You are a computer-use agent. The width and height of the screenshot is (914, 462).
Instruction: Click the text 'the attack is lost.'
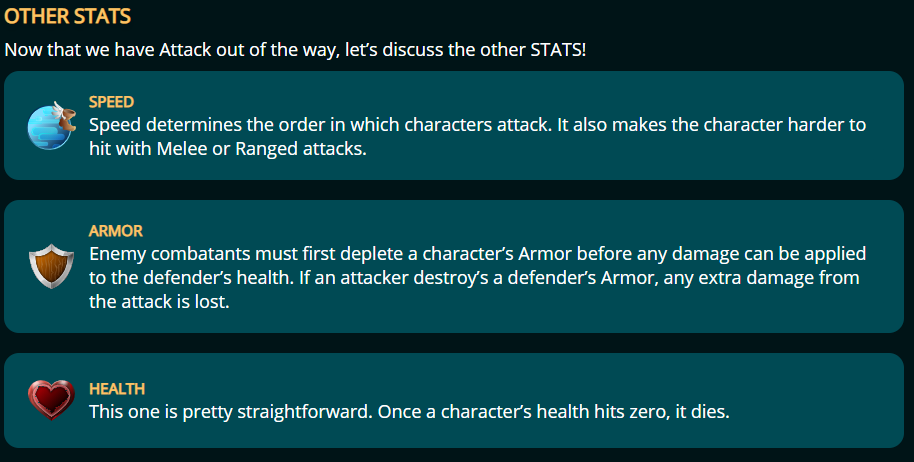[x=159, y=302]
